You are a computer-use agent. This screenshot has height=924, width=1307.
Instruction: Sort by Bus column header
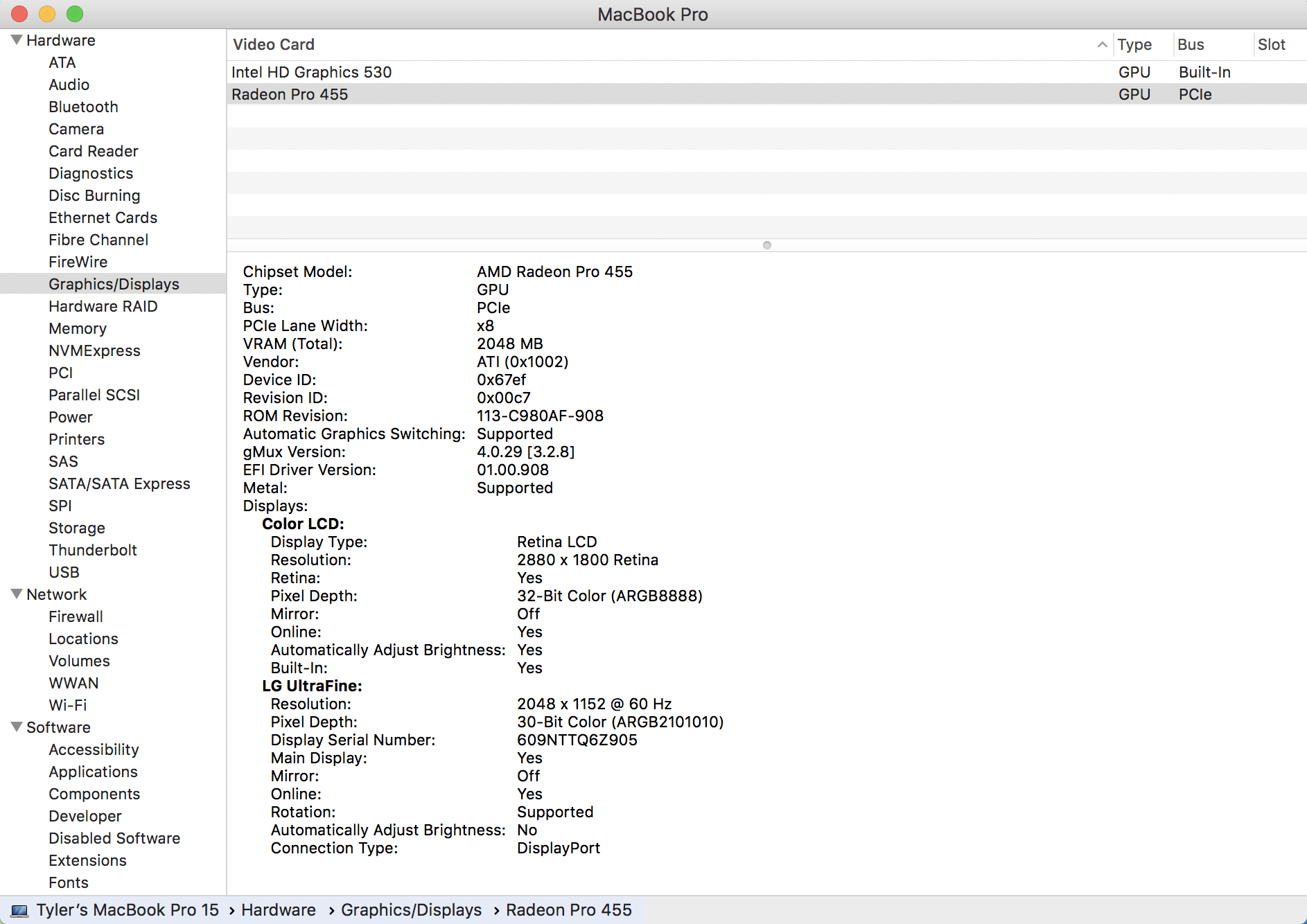[x=1191, y=44]
